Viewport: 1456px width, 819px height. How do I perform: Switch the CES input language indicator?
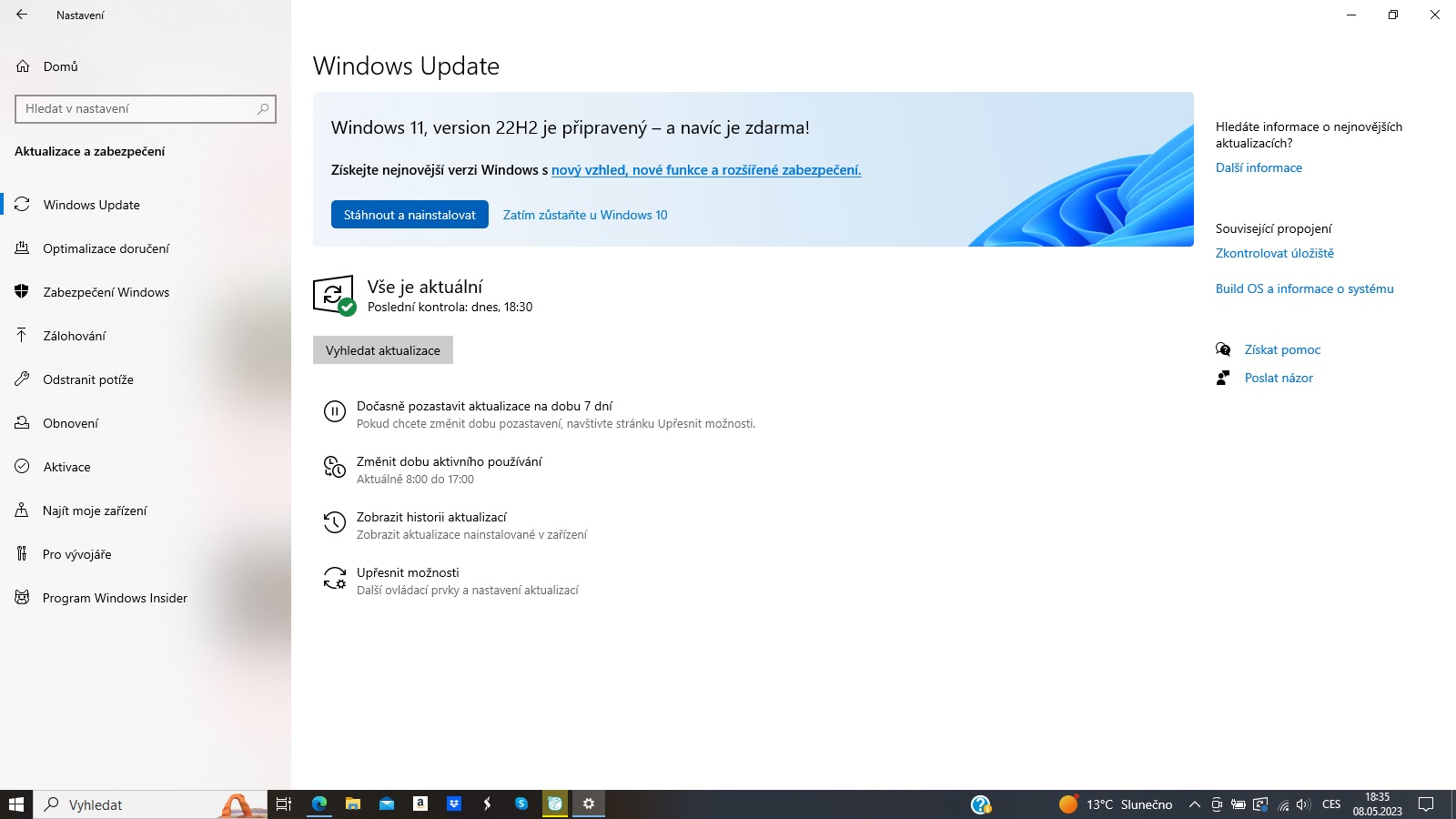pyautogui.click(x=1331, y=804)
